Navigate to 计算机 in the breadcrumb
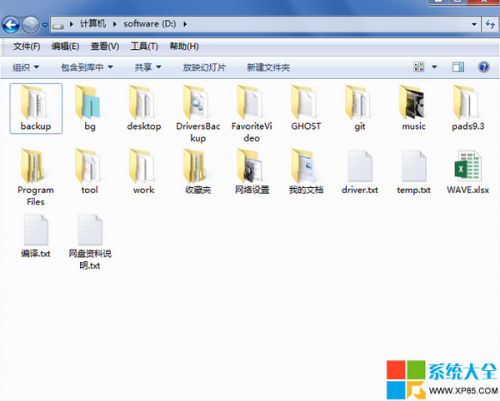The height and width of the screenshot is (401, 500). point(93,24)
